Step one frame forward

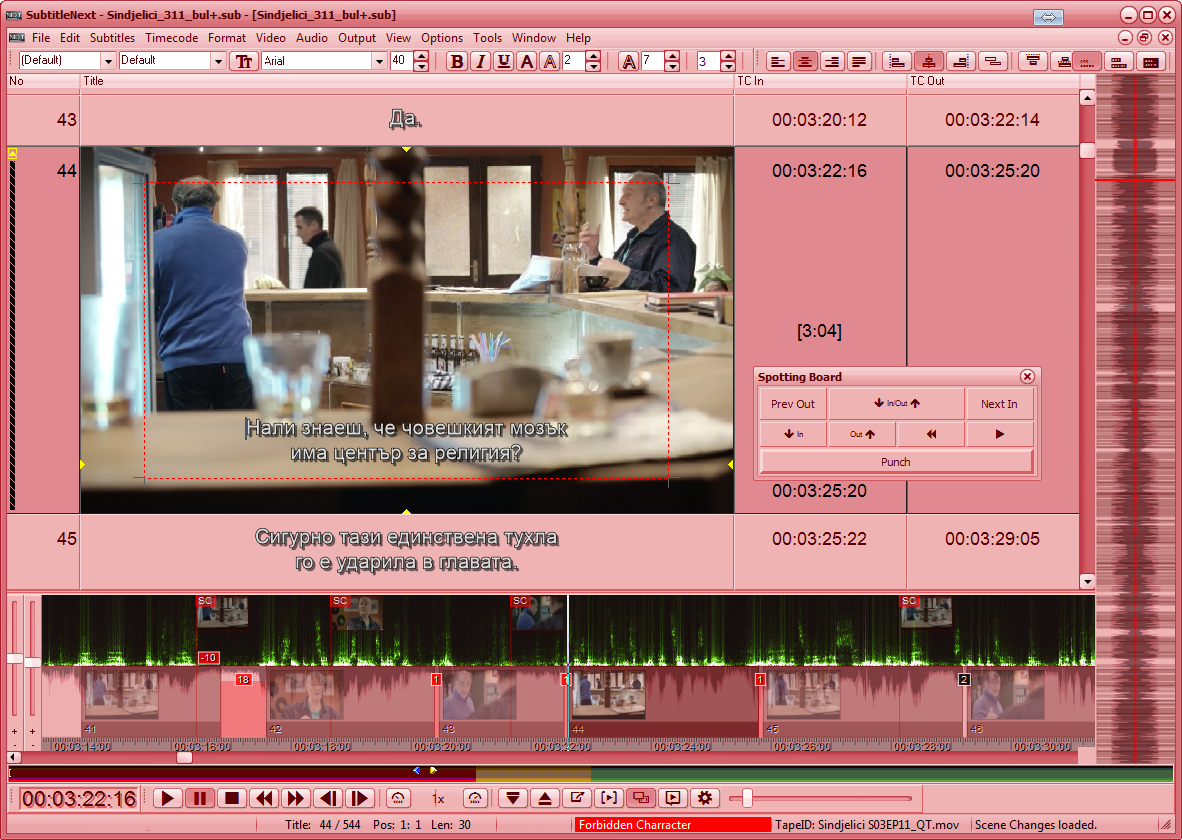coord(360,798)
